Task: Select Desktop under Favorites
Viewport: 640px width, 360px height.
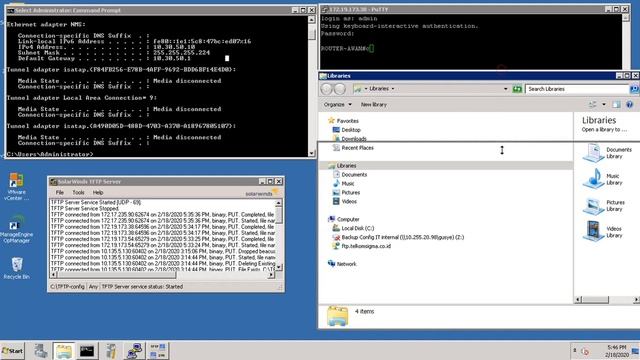Action: (x=351, y=130)
